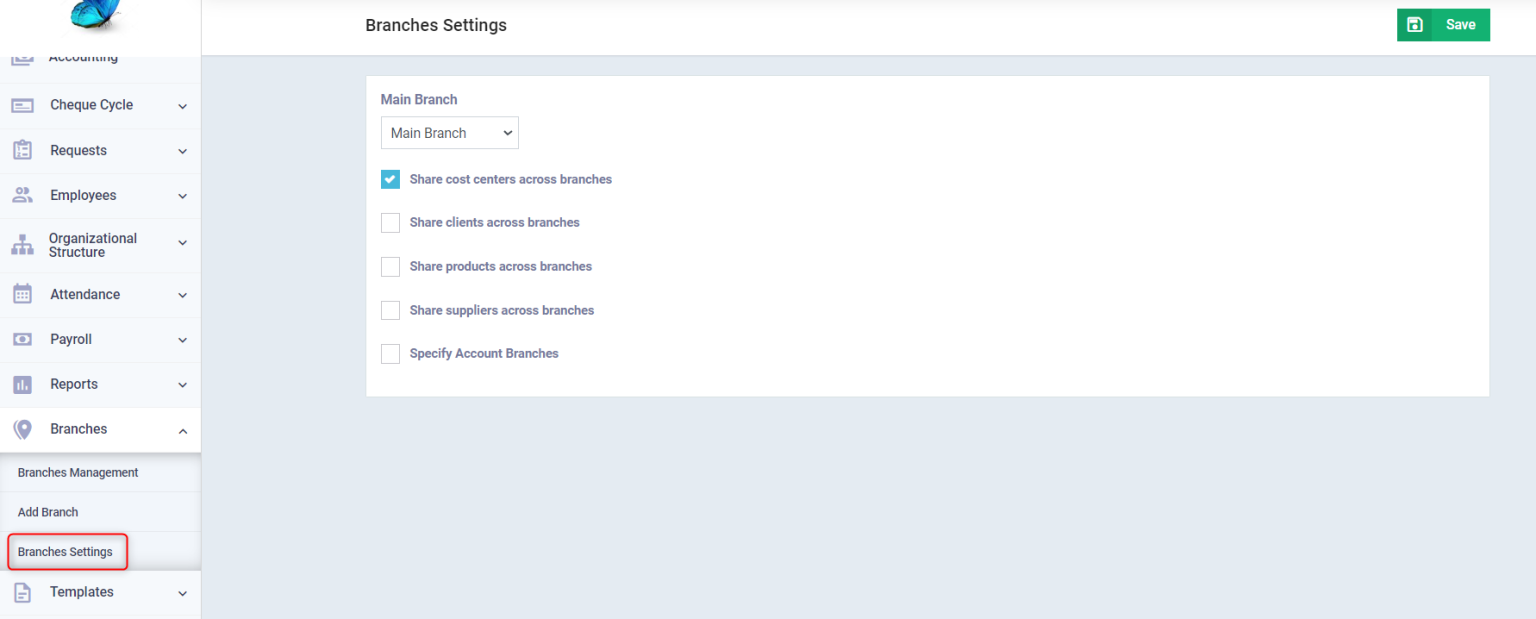
Task: Enable Specify Account Branches
Action: [x=390, y=353]
